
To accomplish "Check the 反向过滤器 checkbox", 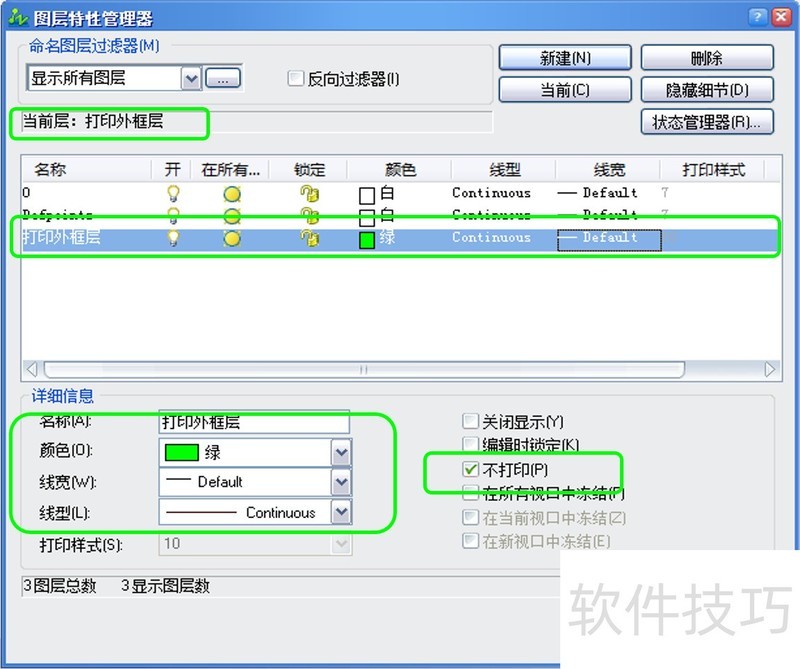I will [295, 78].
